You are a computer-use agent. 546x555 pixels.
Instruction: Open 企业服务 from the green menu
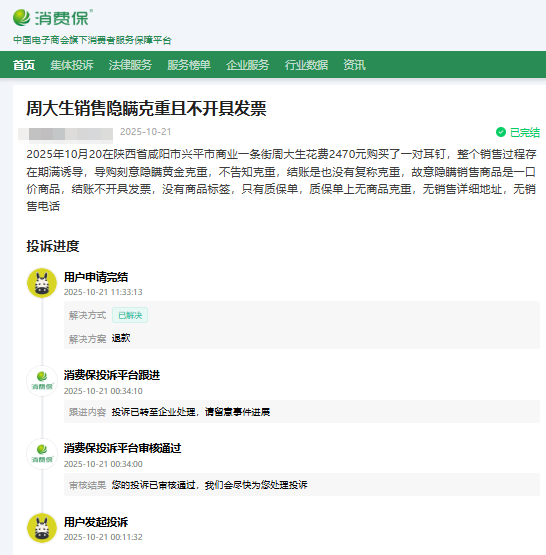248,65
